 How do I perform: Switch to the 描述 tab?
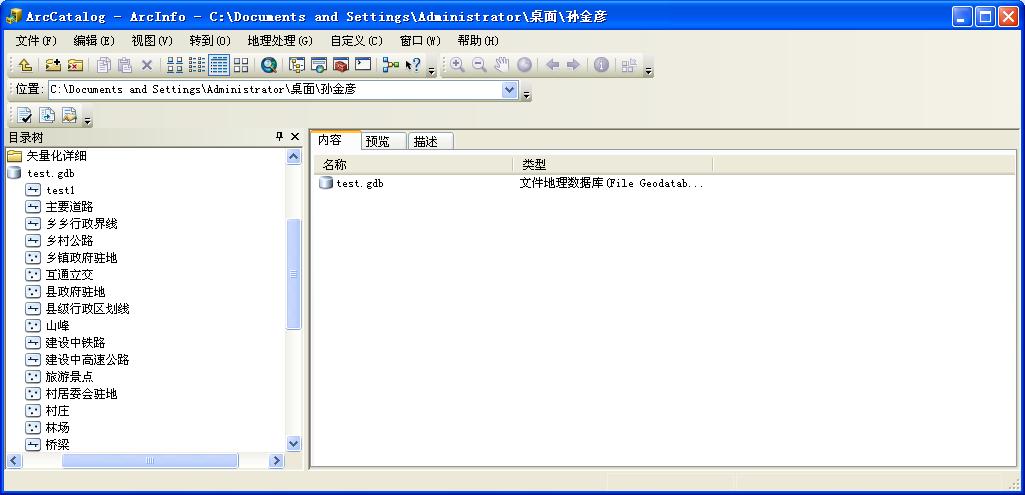pyautogui.click(x=431, y=141)
